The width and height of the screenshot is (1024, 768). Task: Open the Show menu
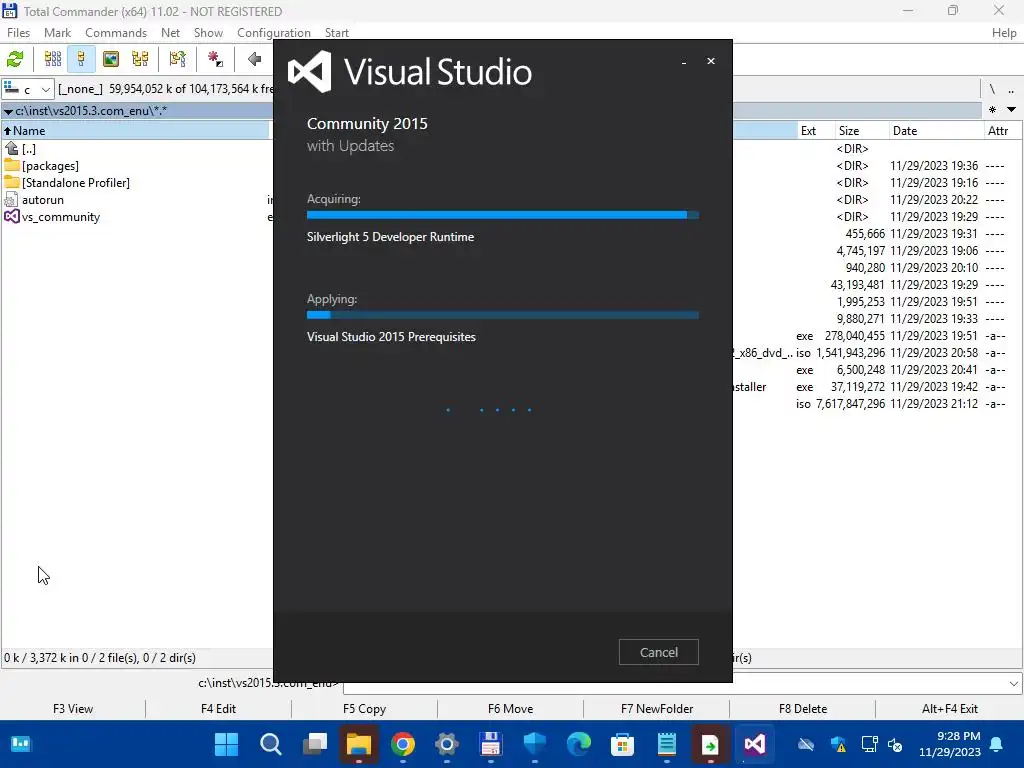pyautogui.click(x=208, y=33)
